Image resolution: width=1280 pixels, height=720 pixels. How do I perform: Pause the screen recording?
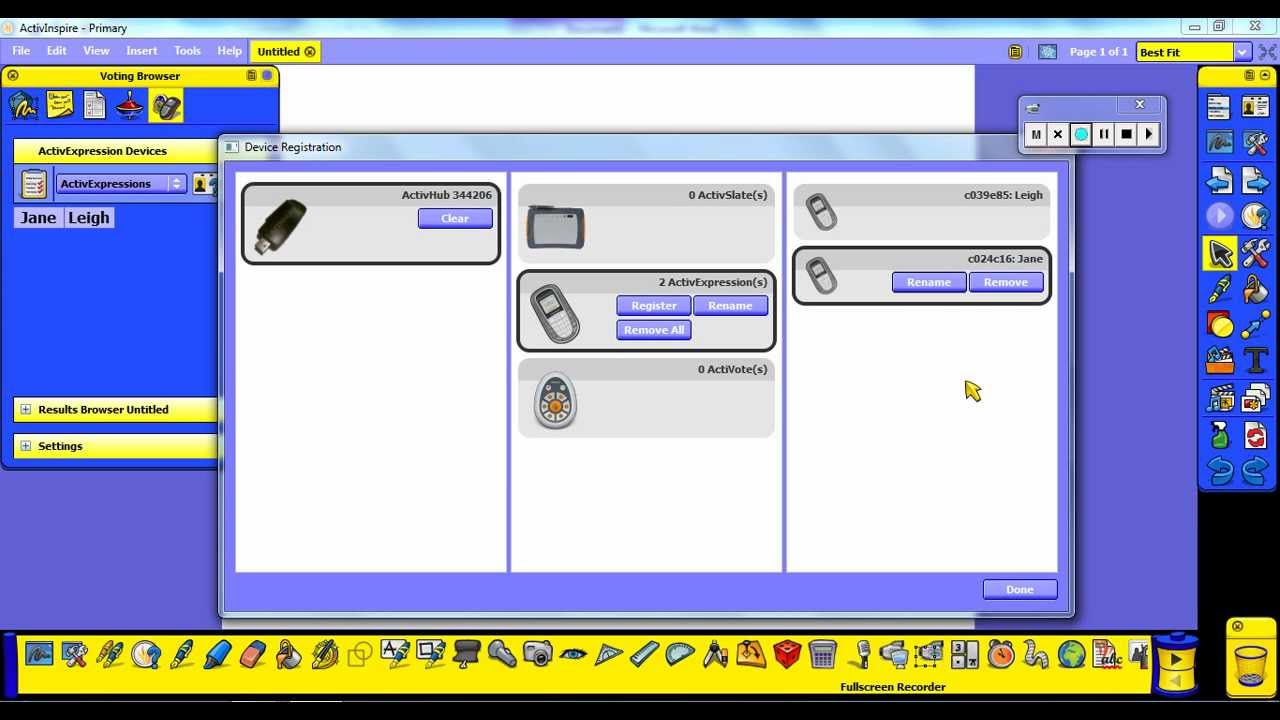(1104, 134)
